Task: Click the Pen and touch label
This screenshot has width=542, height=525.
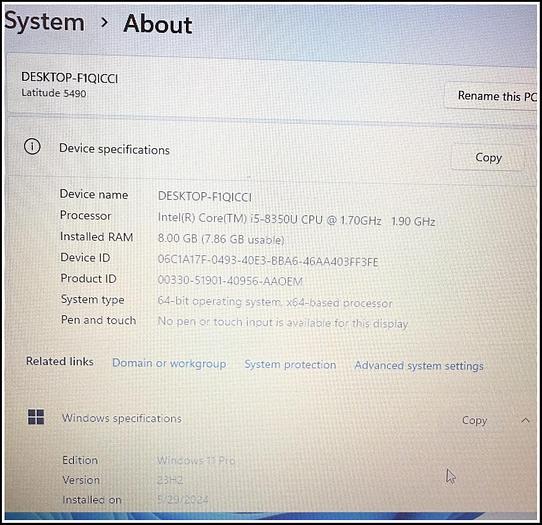Action: tap(98, 320)
